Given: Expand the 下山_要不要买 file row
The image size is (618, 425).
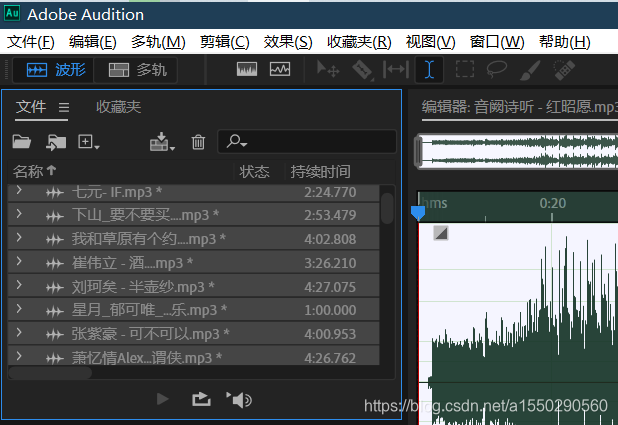Looking at the screenshot, I should point(19,214).
